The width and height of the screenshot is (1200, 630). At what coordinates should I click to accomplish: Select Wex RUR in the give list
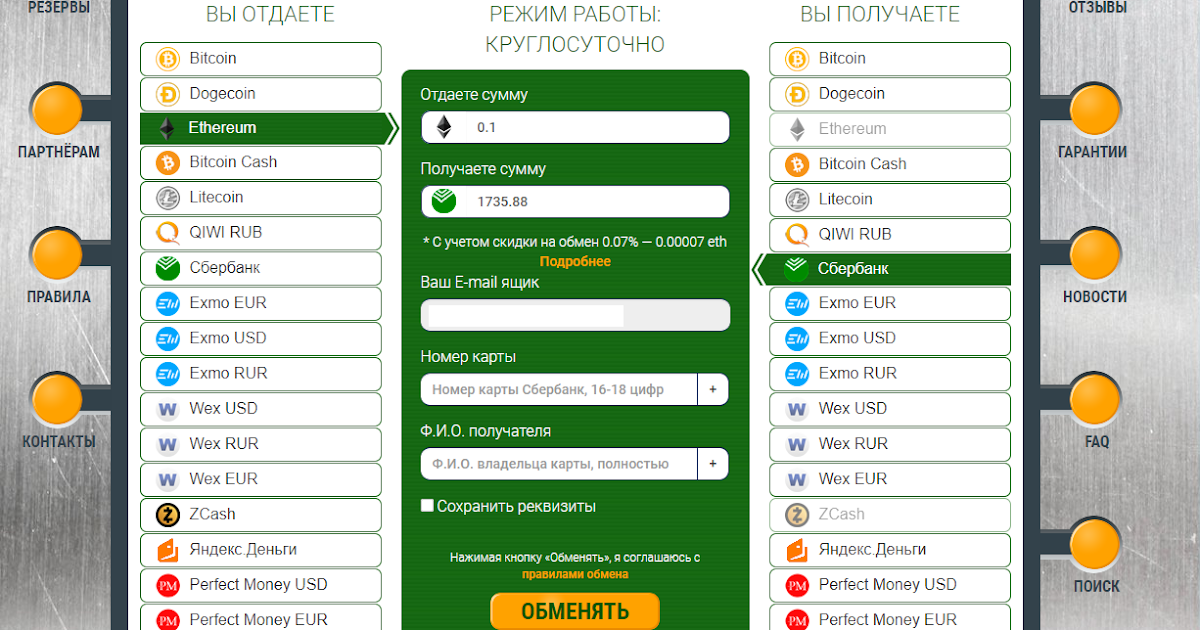(x=261, y=444)
